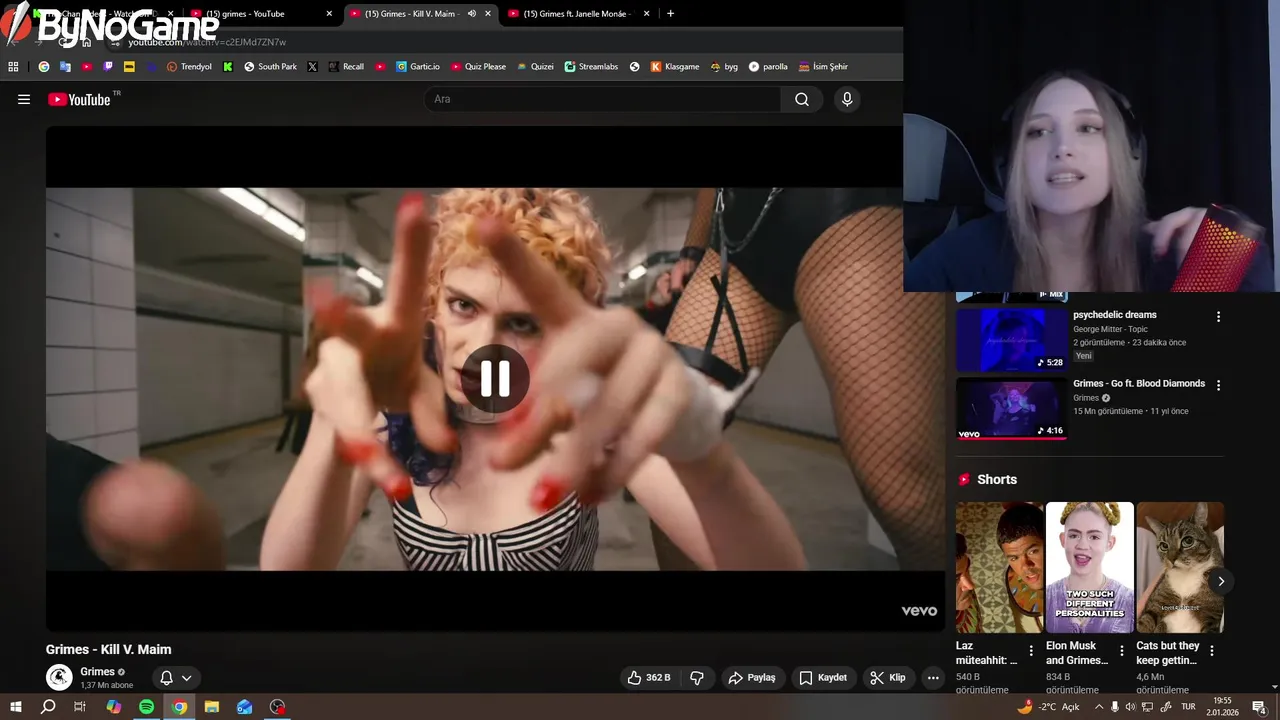Open a new browser tab

click(670, 14)
